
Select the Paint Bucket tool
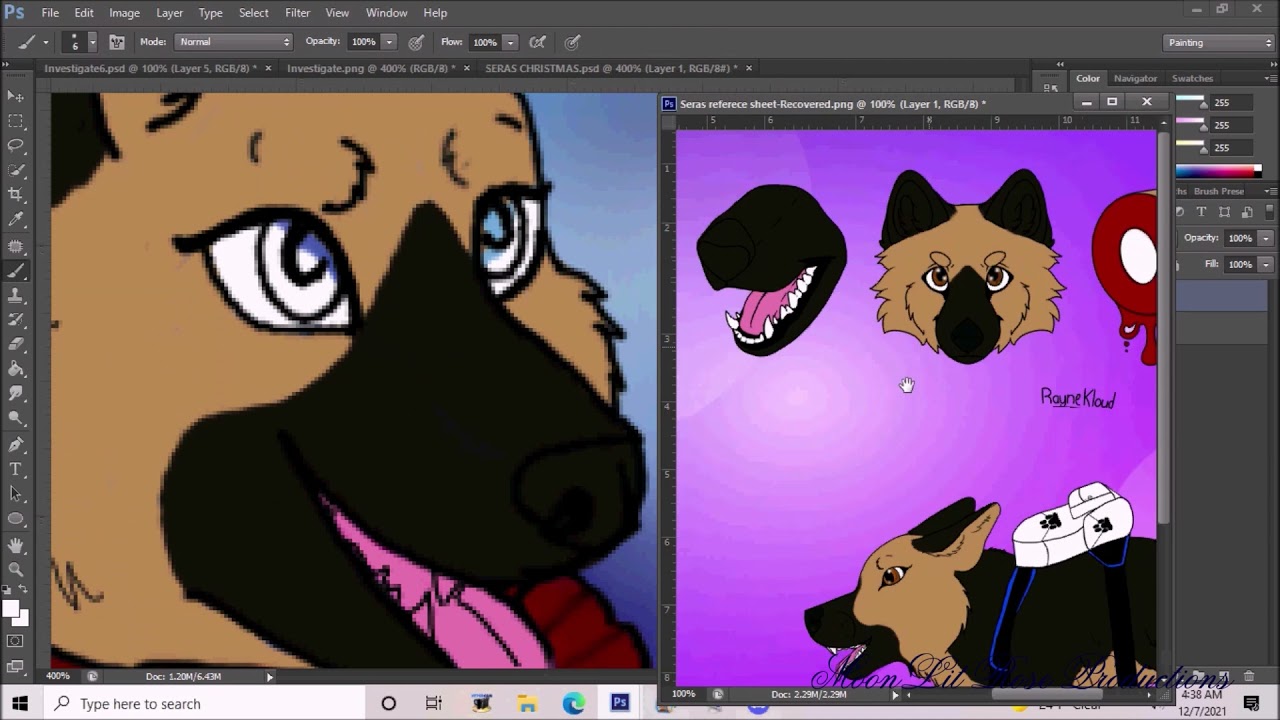(x=16, y=371)
